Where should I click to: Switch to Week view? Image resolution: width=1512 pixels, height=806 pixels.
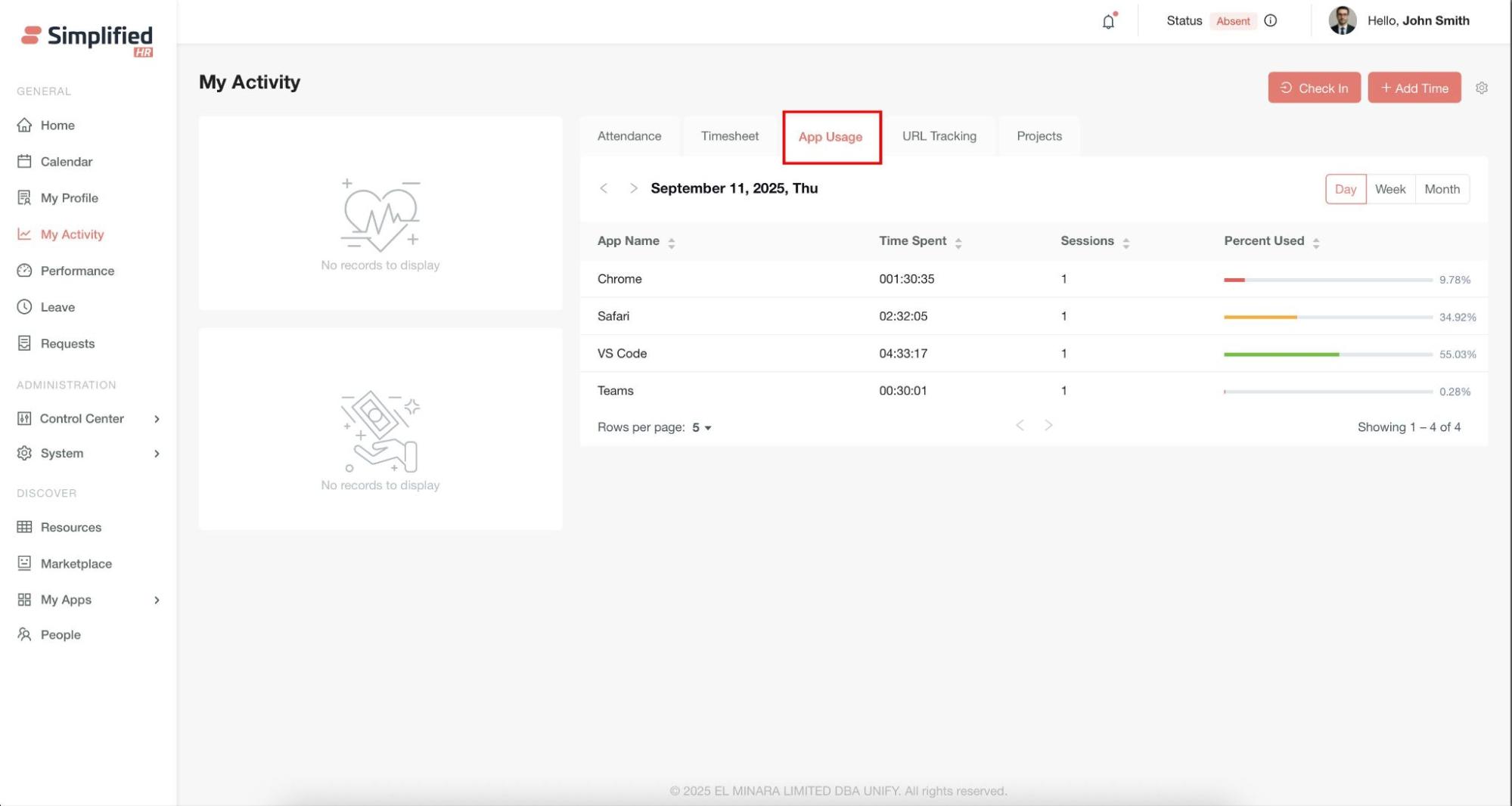(x=1389, y=189)
